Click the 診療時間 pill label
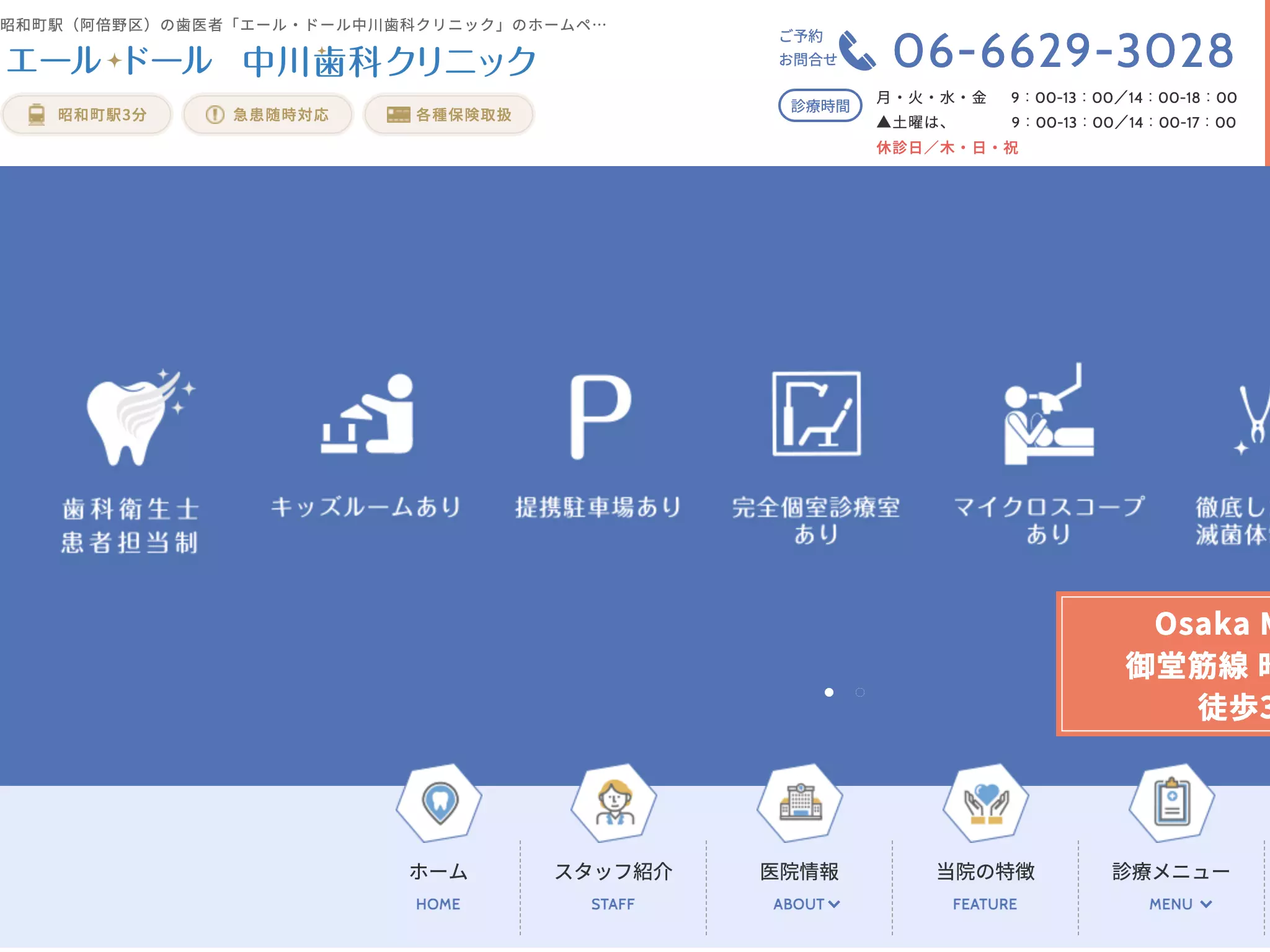 (820, 106)
